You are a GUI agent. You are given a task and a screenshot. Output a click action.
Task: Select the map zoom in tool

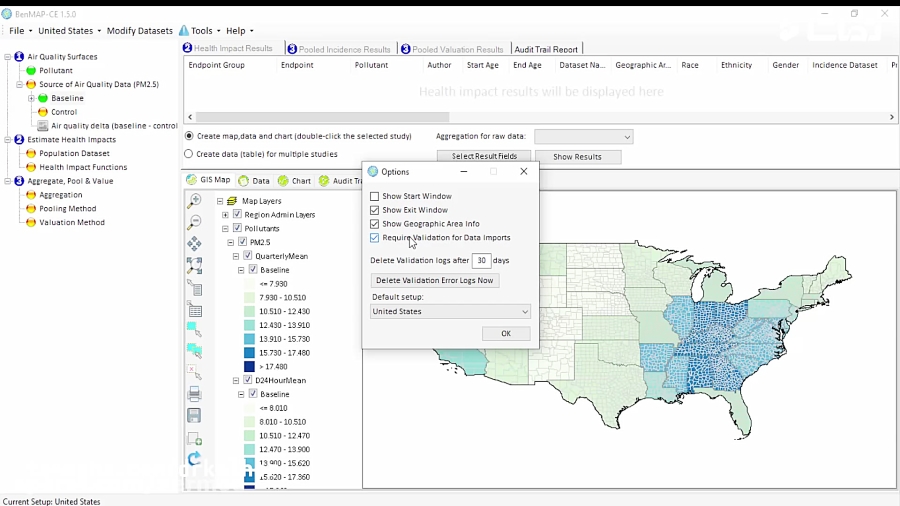[x=195, y=200]
